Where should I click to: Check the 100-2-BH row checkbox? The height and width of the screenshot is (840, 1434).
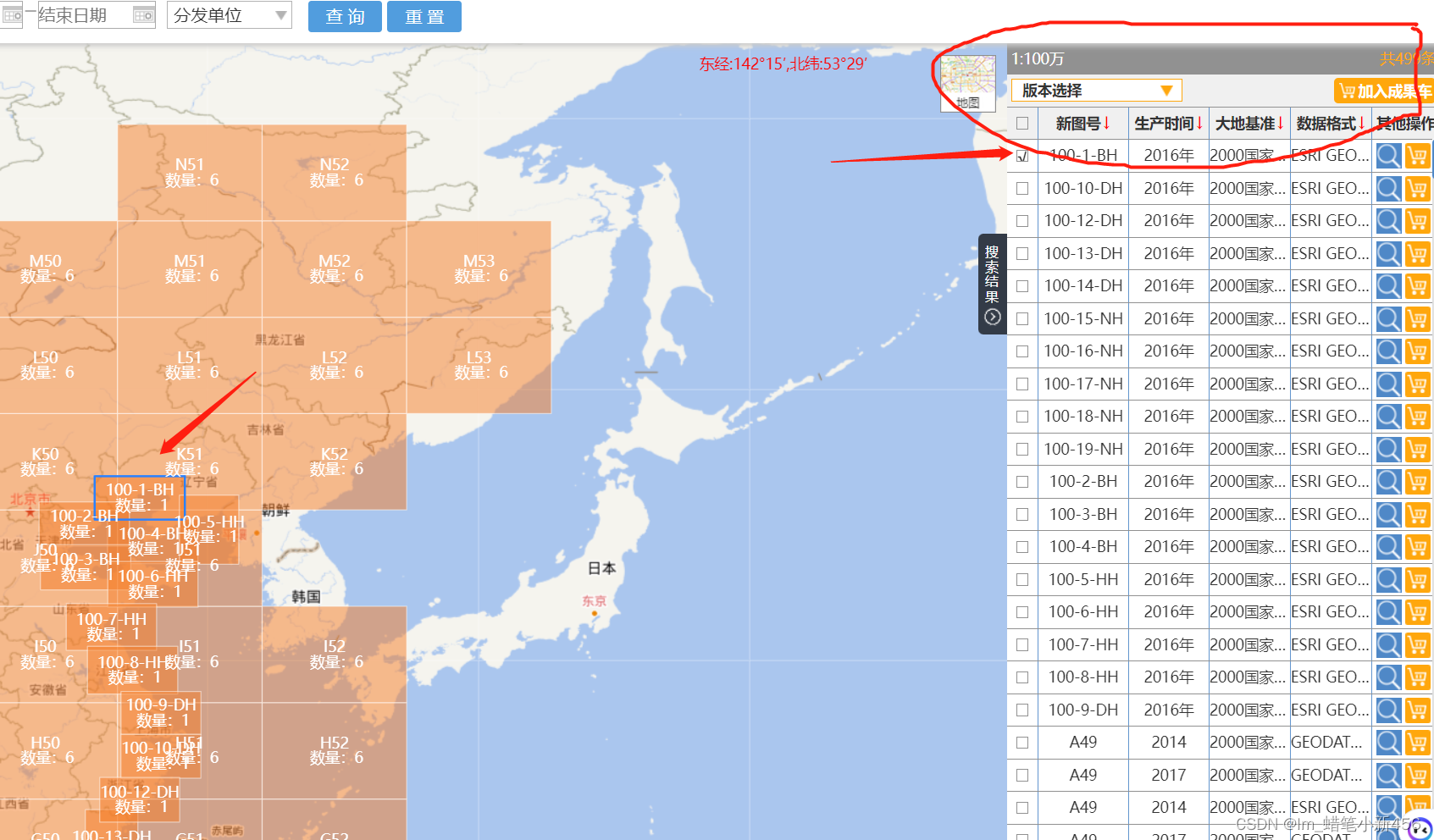point(1022,481)
